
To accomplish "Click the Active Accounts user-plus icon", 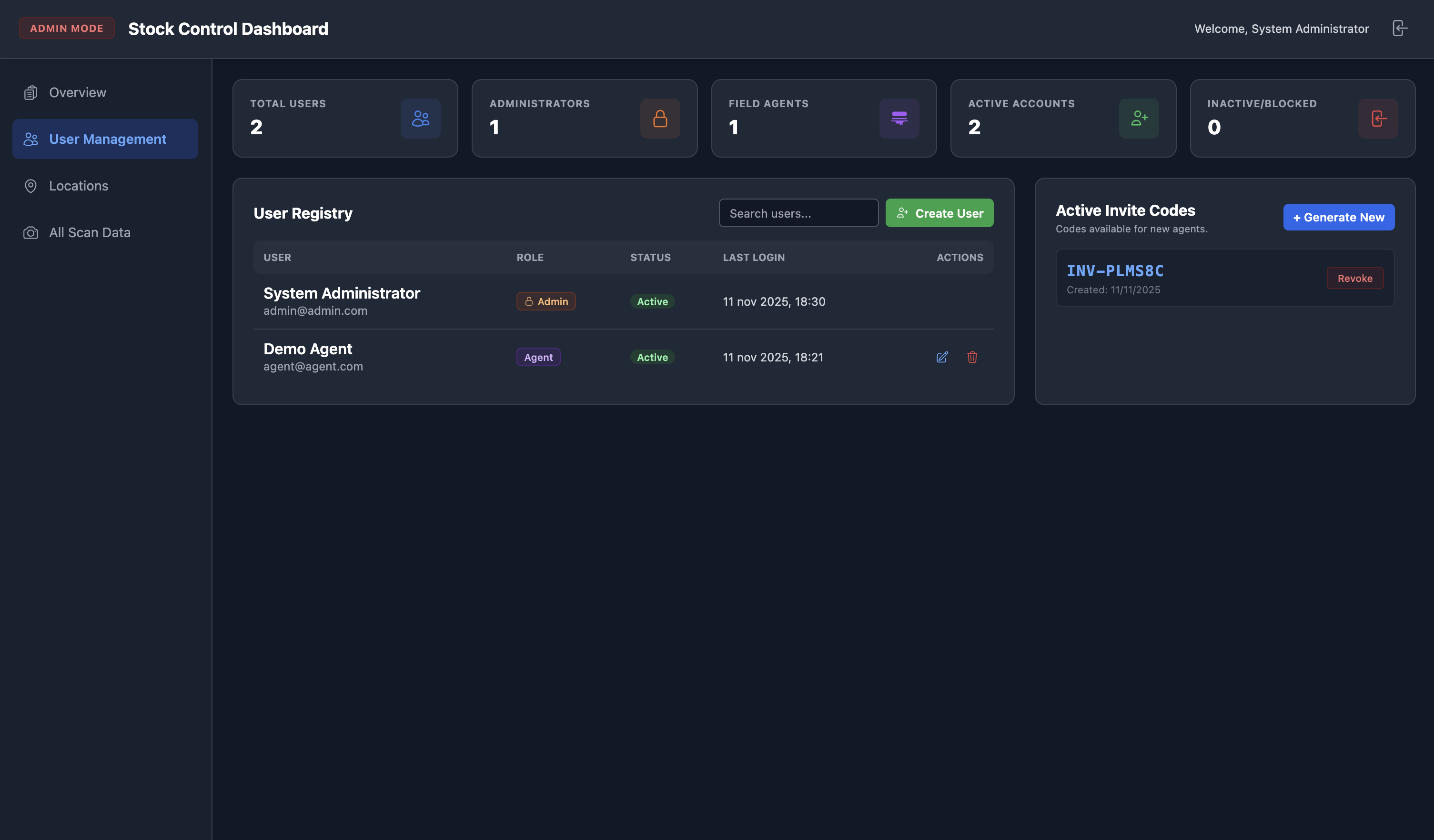I will 1139,118.
